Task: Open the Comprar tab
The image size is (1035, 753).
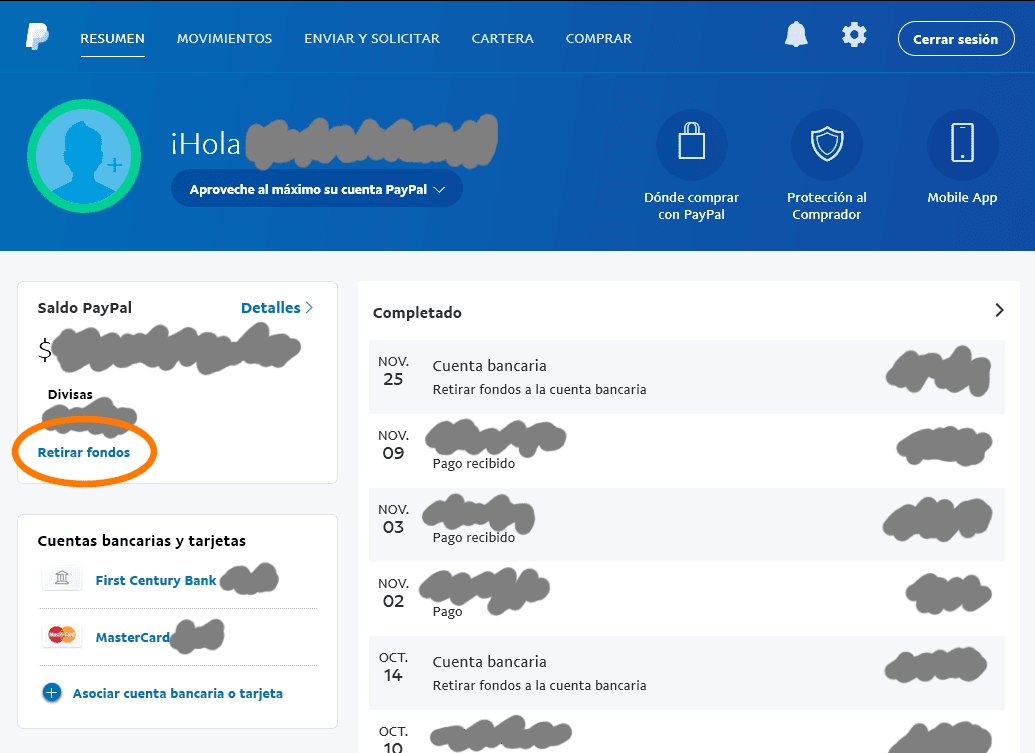Action: pos(599,39)
